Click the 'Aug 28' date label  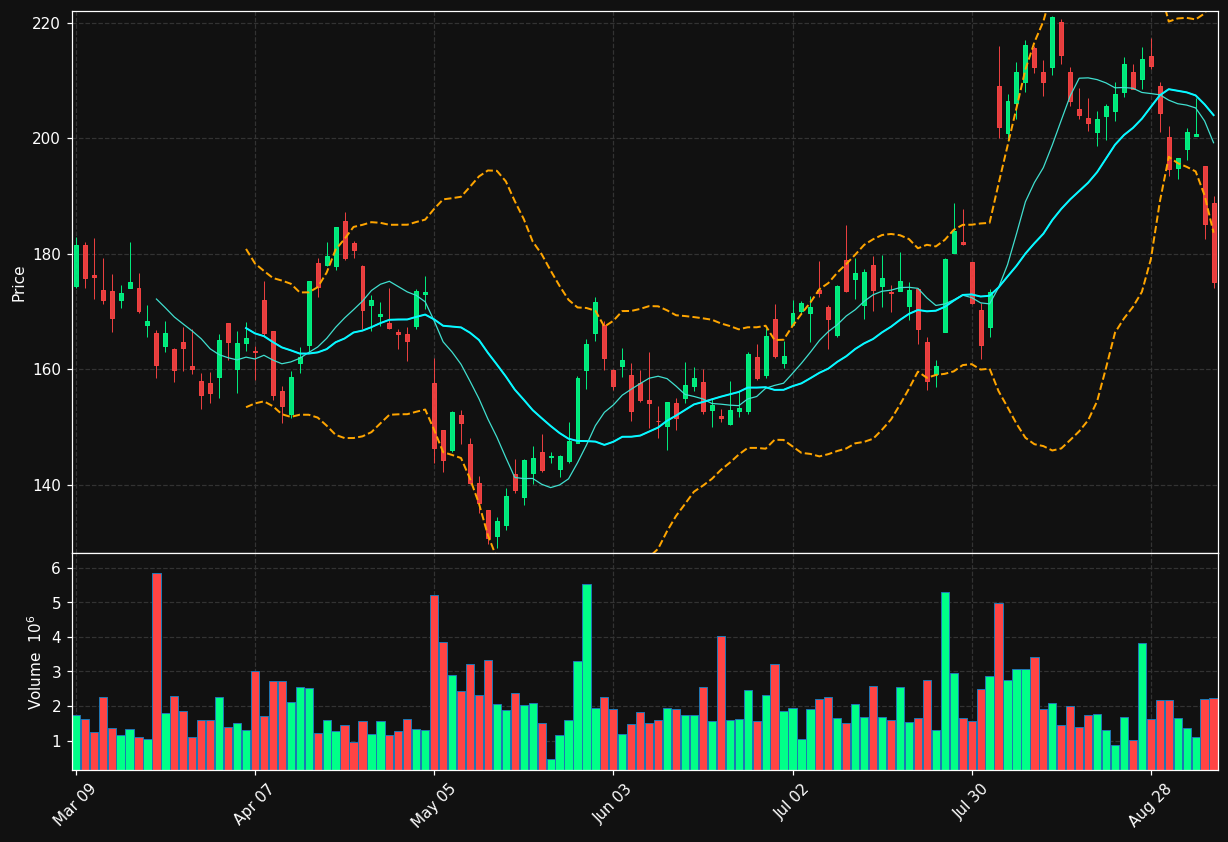1149,803
